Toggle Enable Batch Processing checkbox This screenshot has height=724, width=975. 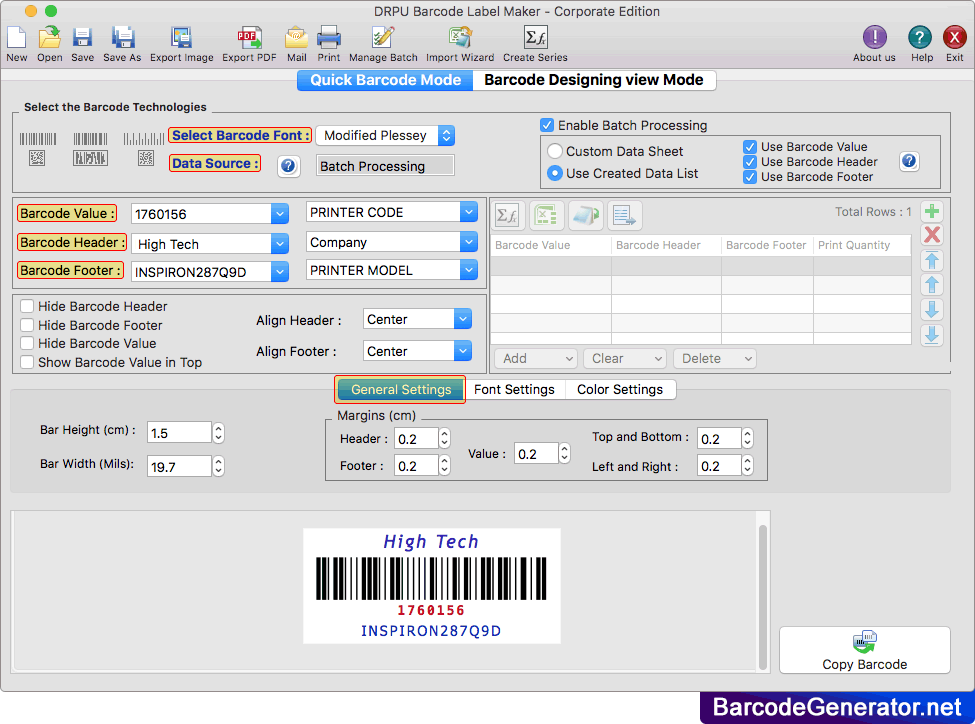point(547,125)
